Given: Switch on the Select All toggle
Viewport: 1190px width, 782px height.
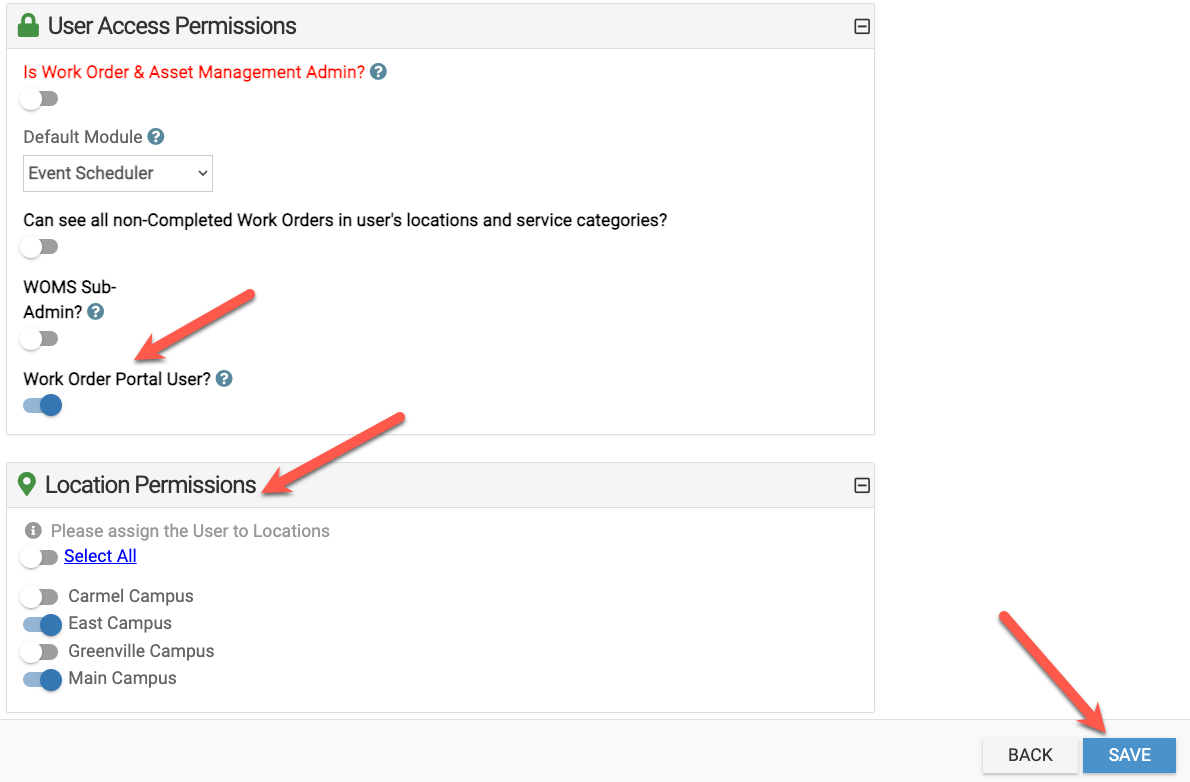Looking at the screenshot, I should (x=40, y=557).
